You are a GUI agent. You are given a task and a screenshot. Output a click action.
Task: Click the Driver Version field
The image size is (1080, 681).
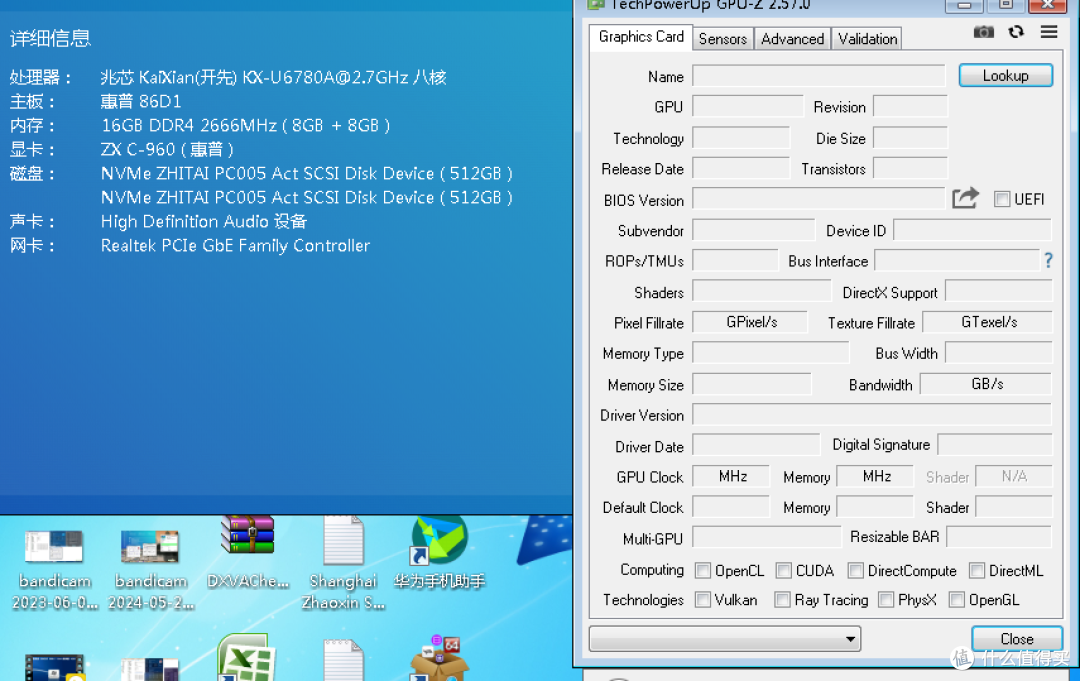click(x=872, y=415)
